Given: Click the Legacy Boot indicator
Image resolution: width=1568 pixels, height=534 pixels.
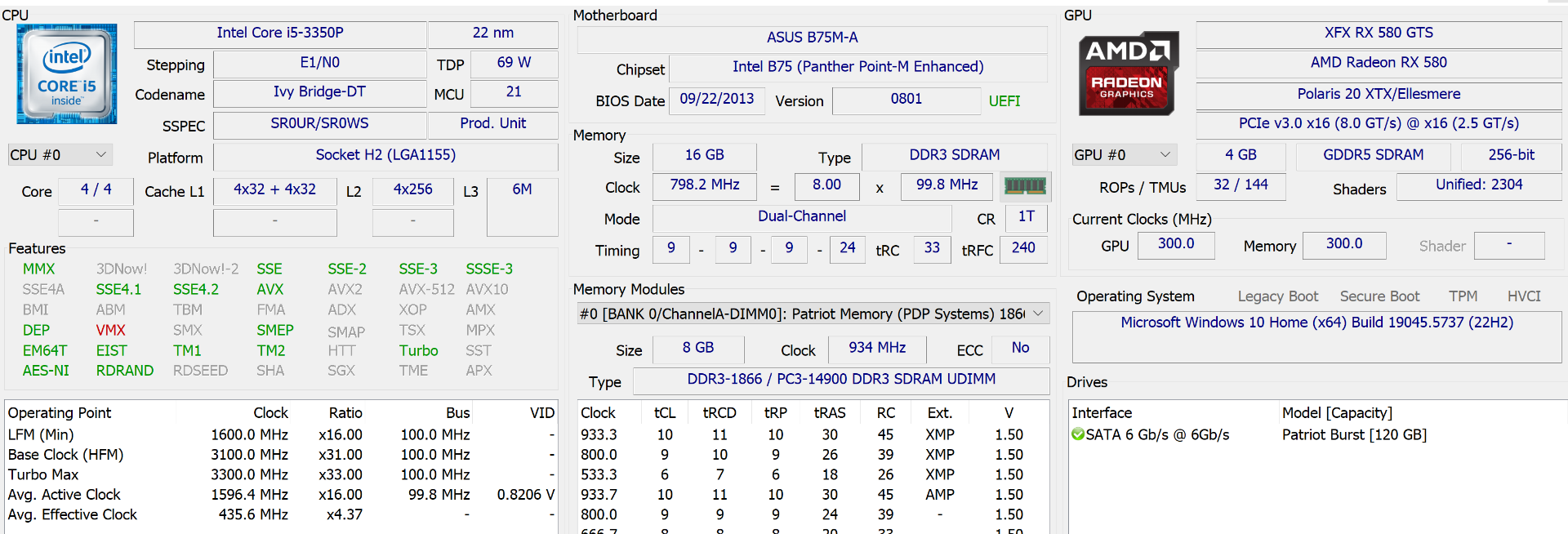Looking at the screenshot, I should 1278,296.
